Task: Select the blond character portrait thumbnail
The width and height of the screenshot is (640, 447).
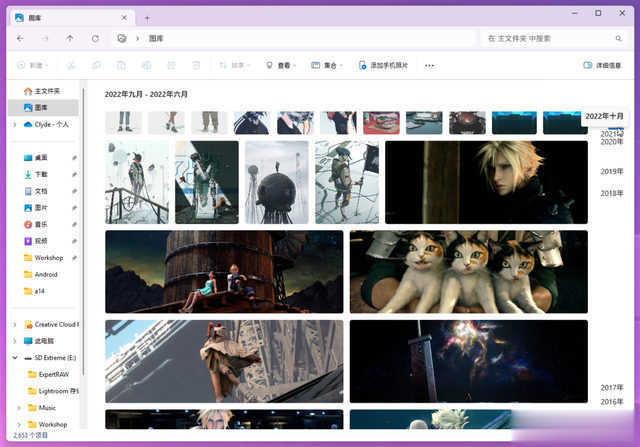Action: click(x=486, y=182)
